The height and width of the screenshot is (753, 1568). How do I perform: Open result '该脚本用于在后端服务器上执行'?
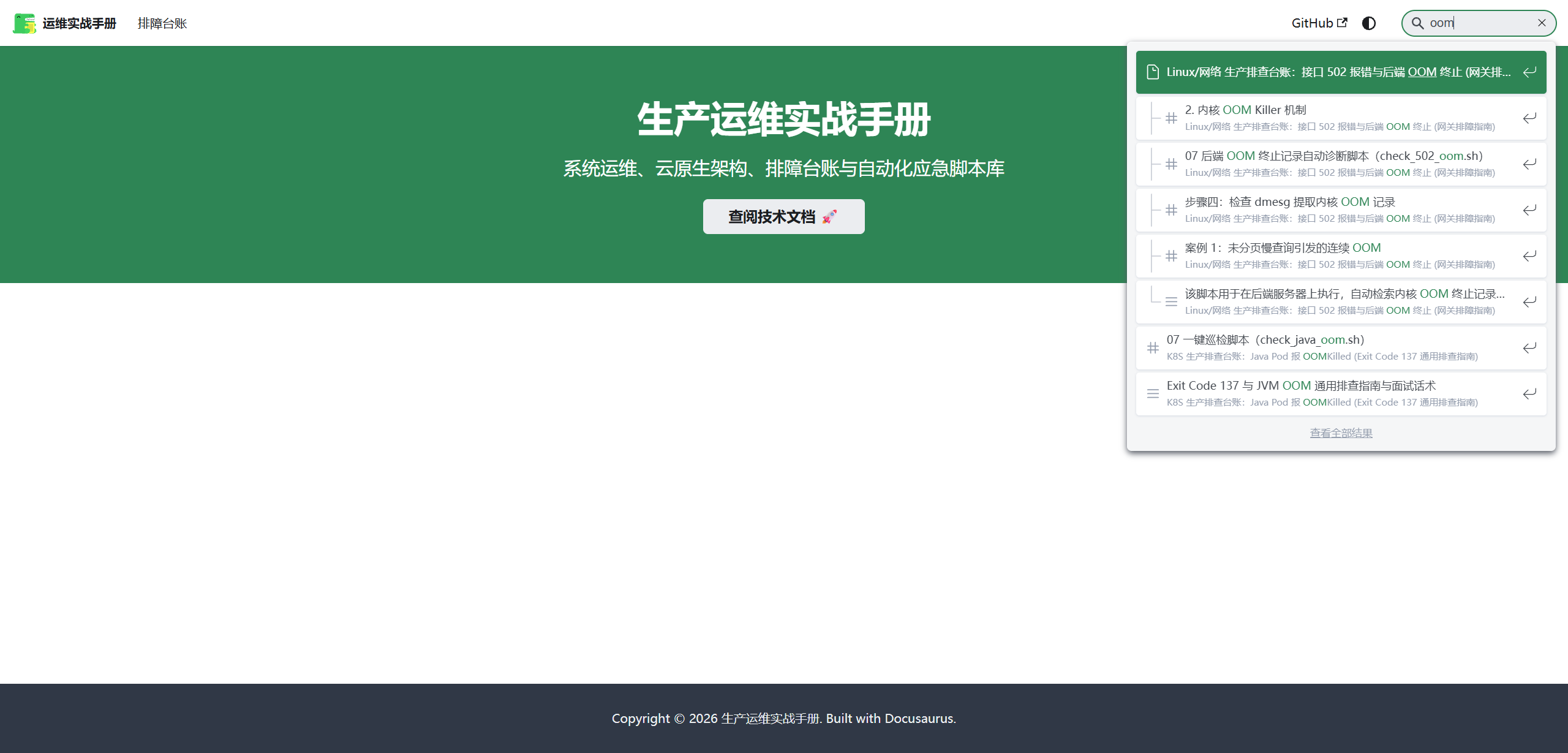1341,302
